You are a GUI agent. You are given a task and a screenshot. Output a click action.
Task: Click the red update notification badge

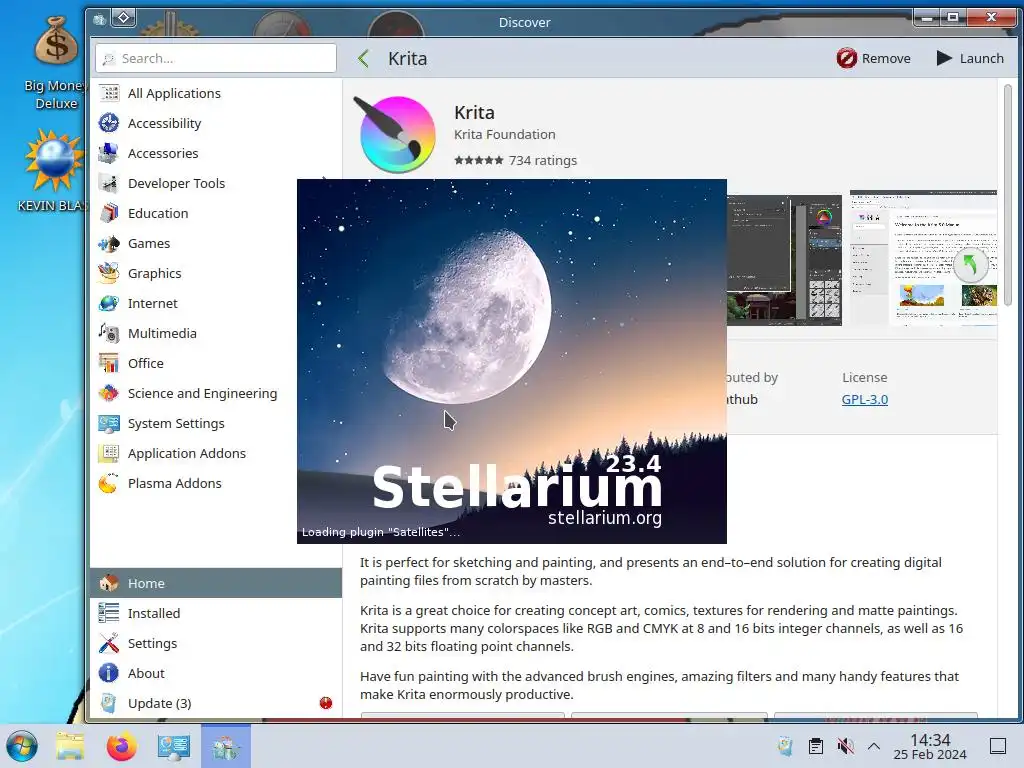[326, 703]
